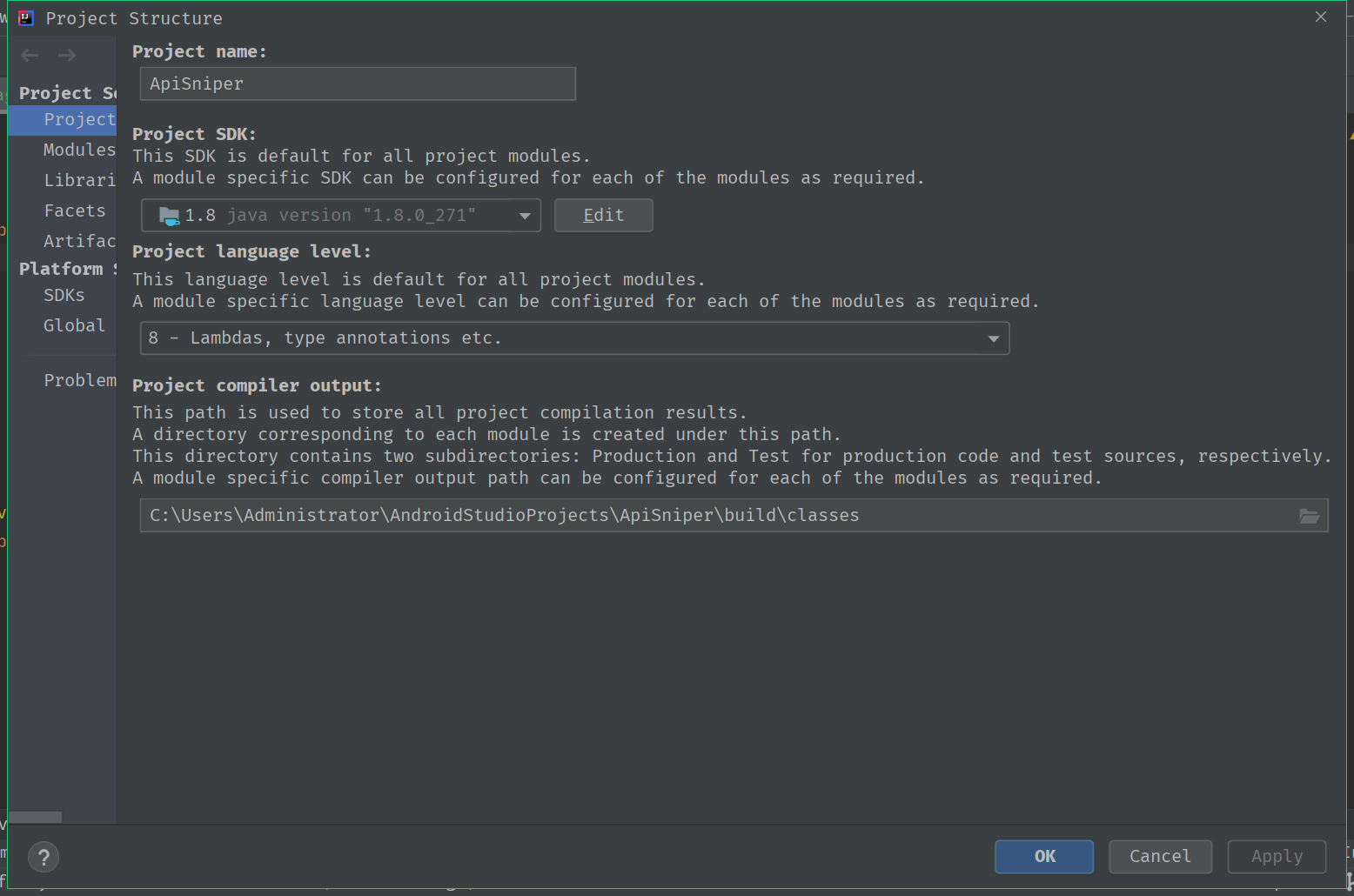Viewport: 1354px width, 896px height.
Task: Browse compiler output path using folder icon
Action: tap(1309, 515)
